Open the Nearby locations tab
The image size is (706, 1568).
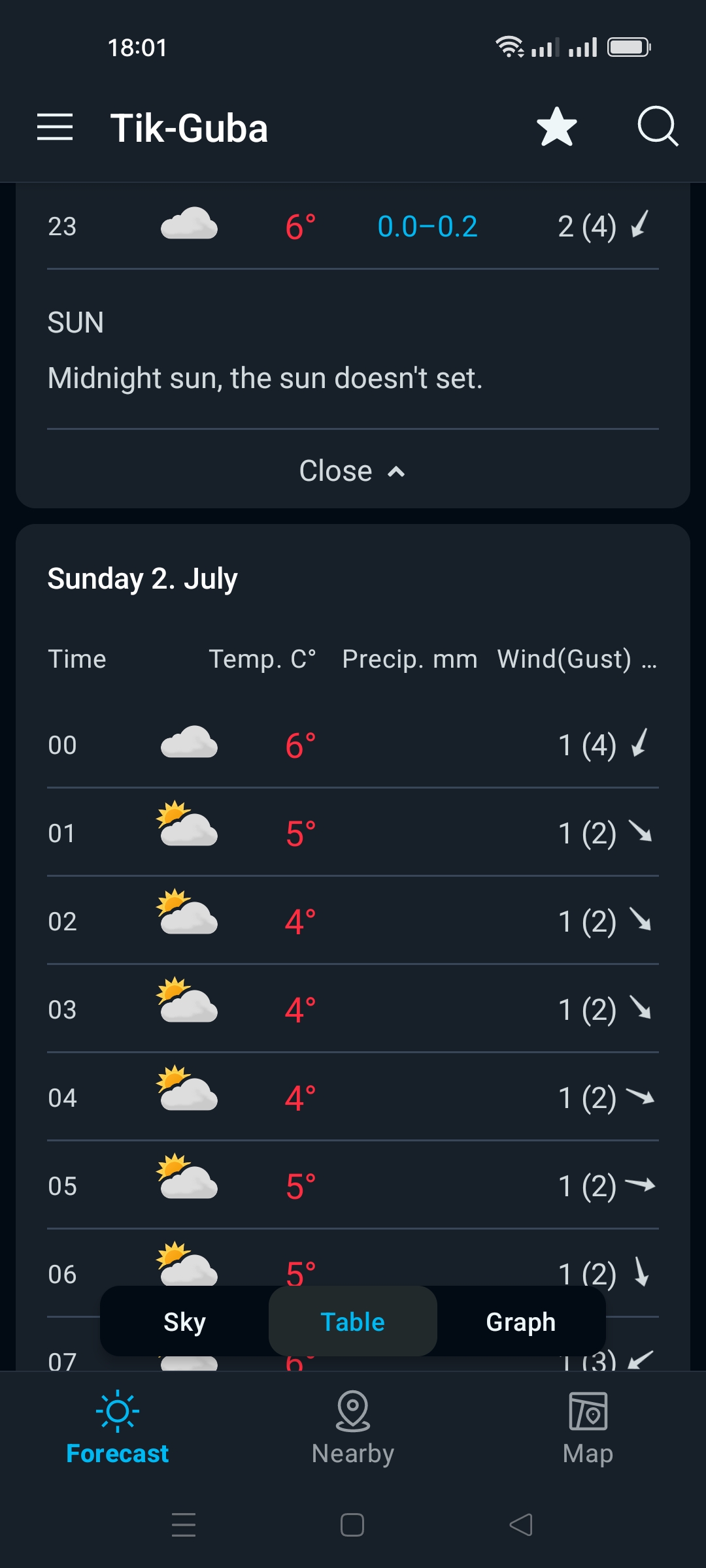352,1428
